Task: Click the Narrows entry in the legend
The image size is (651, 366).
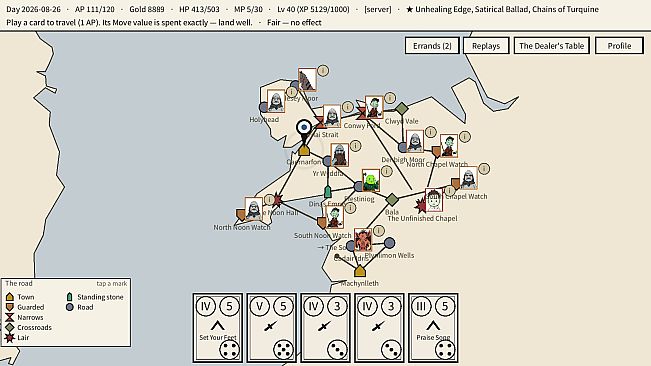Action: pos(24,317)
